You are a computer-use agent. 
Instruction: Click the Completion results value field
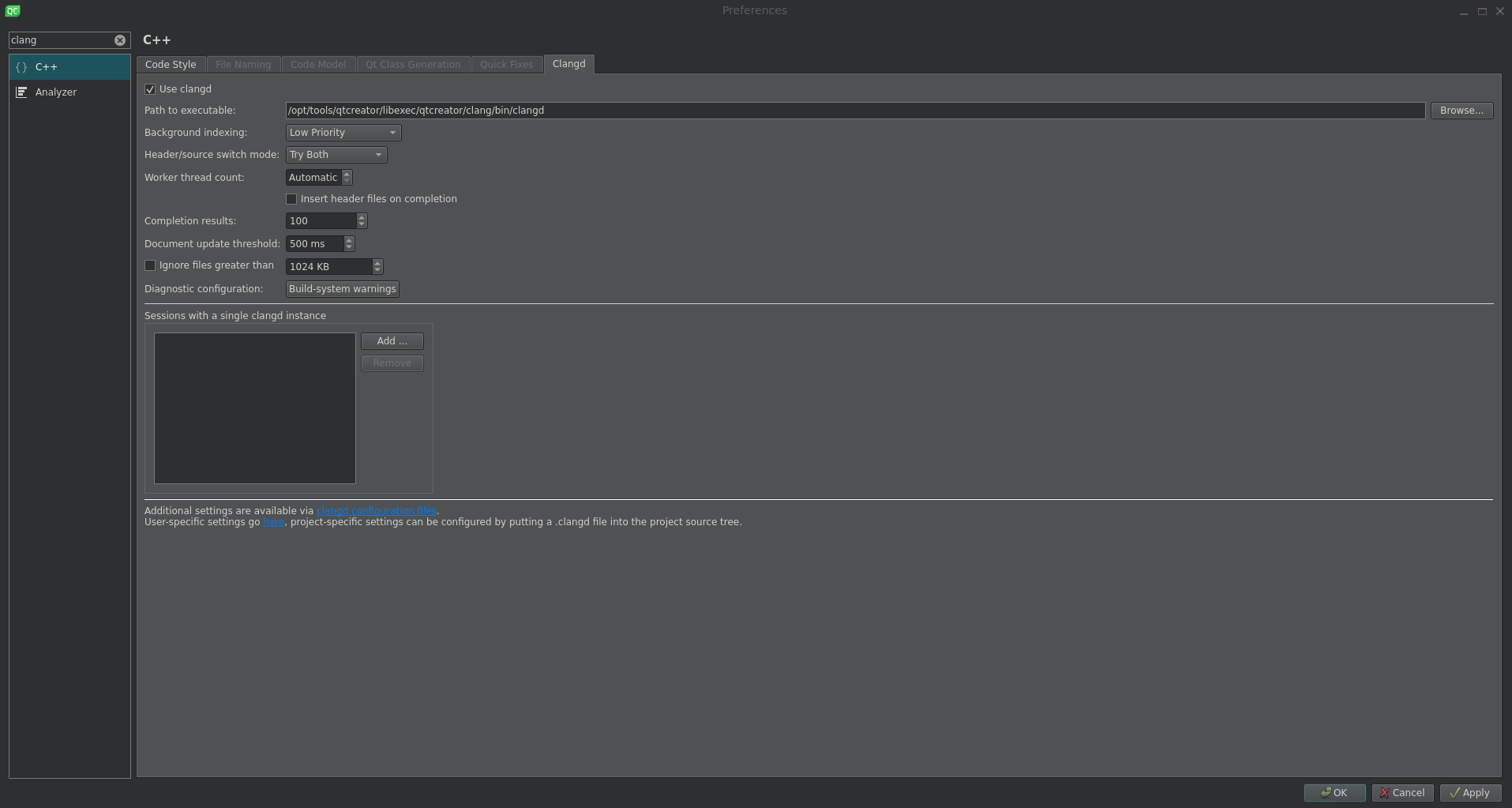321,221
